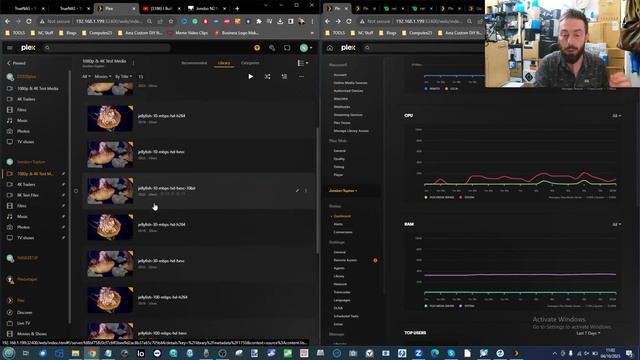Click the yellow Plex Pass badge icon
Viewport: 640px width, 360px height.
pyautogui.click(x=257, y=48)
